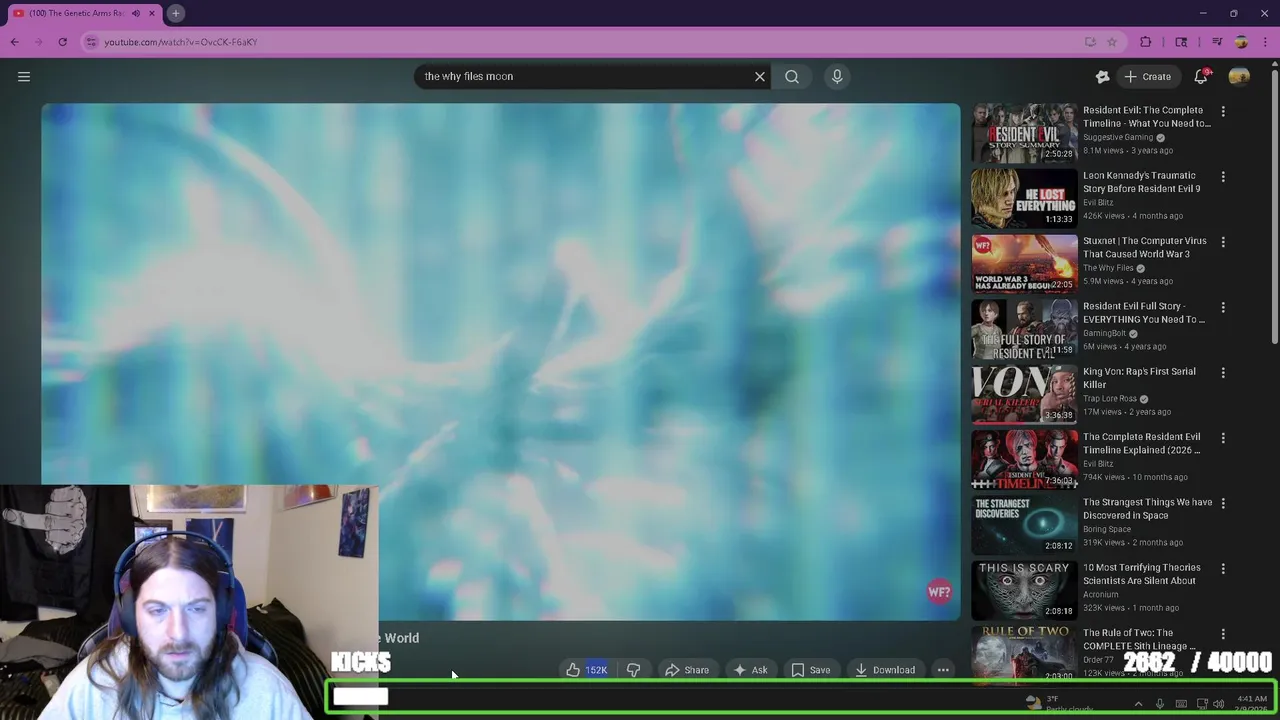Download the current video
Viewport: 1280px width, 720px height.
[885, 670]
